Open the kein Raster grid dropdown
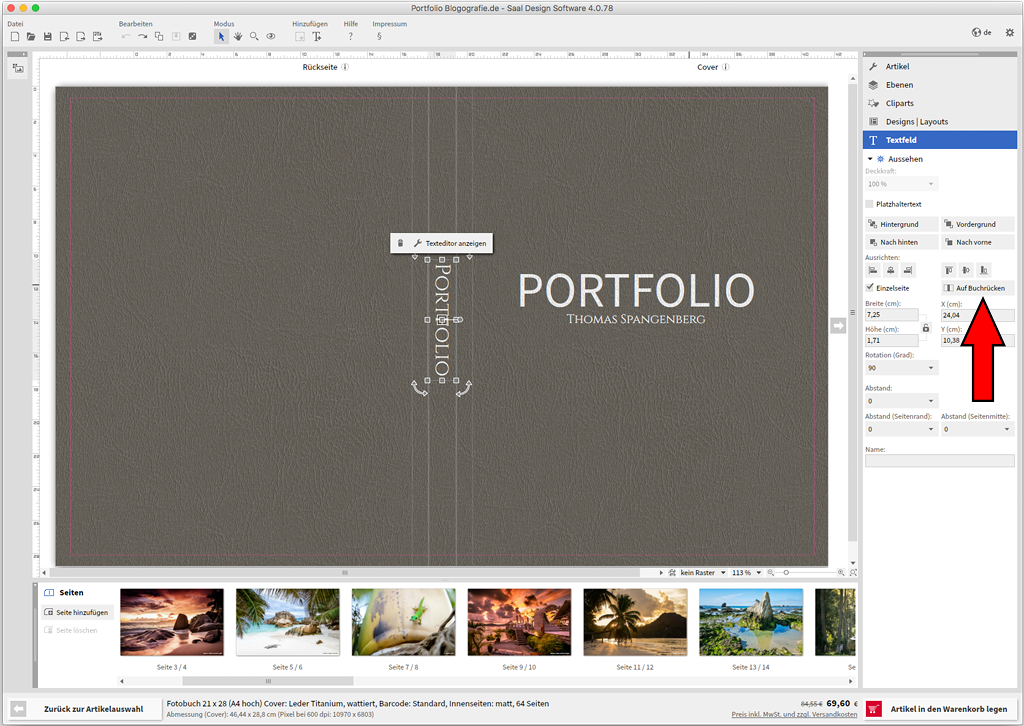This screenshot has height=726, width=1024. (x=722, y=573)
